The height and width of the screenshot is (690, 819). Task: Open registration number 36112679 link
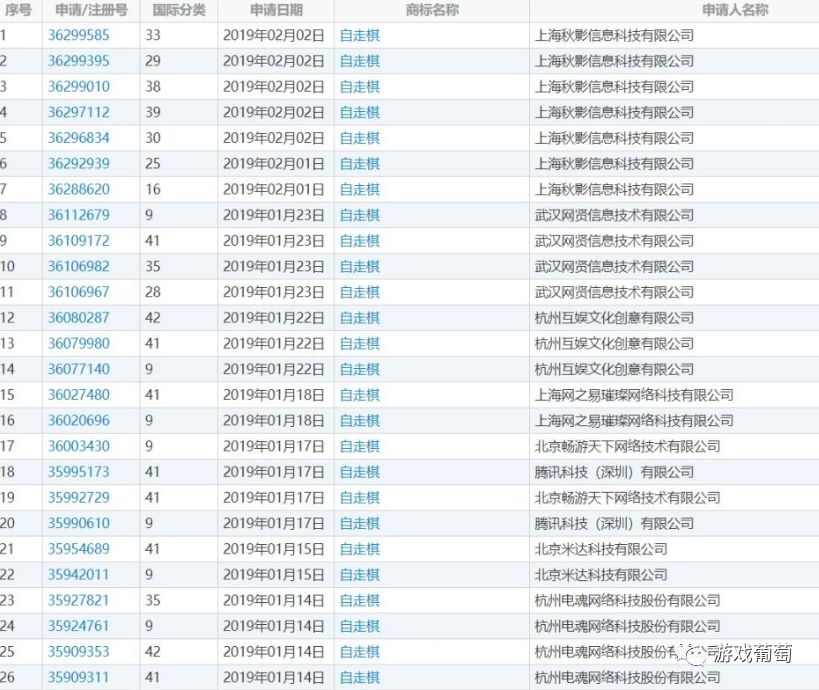coord(79,215)
